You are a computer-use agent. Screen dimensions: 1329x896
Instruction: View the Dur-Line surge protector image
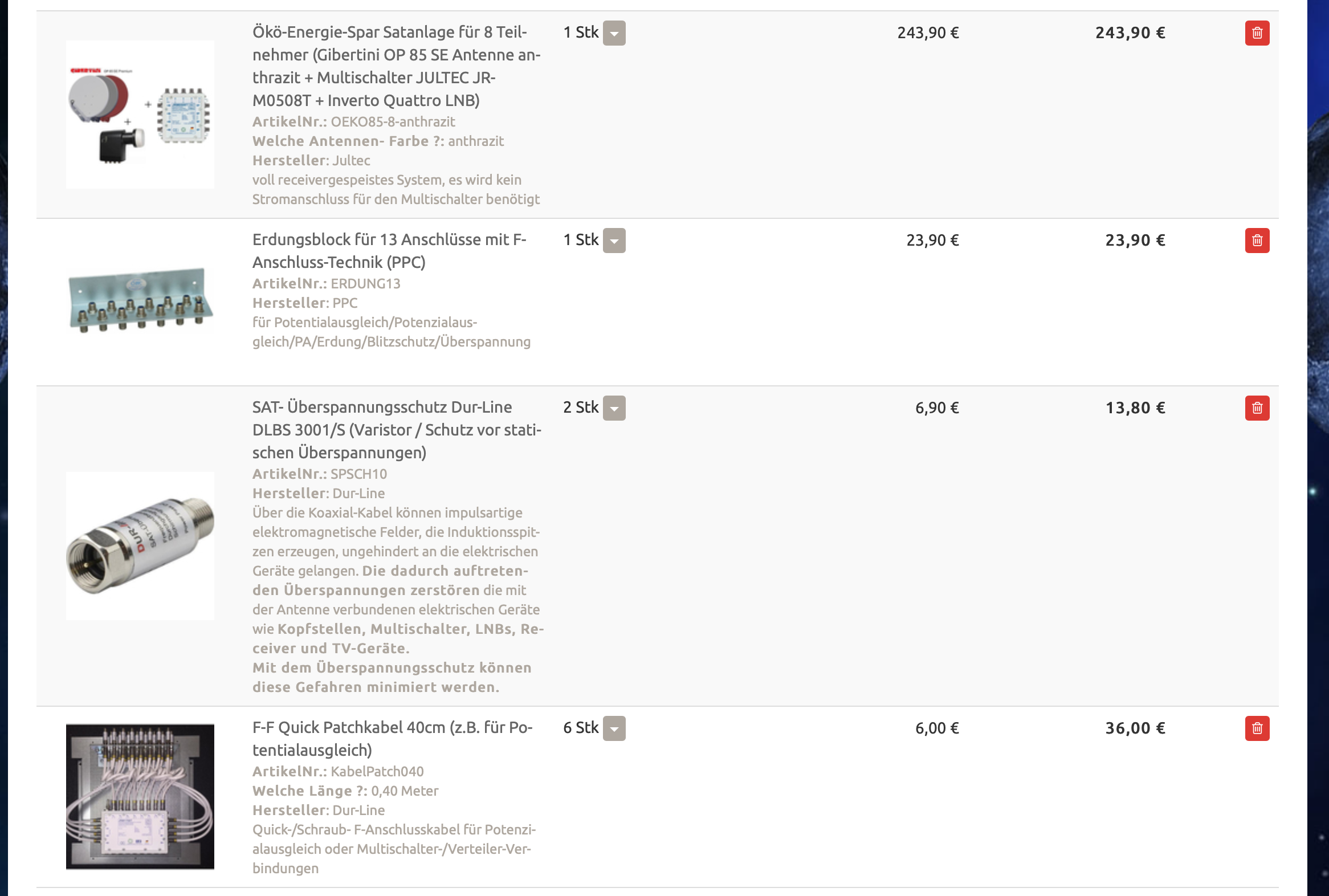[140, 545]
